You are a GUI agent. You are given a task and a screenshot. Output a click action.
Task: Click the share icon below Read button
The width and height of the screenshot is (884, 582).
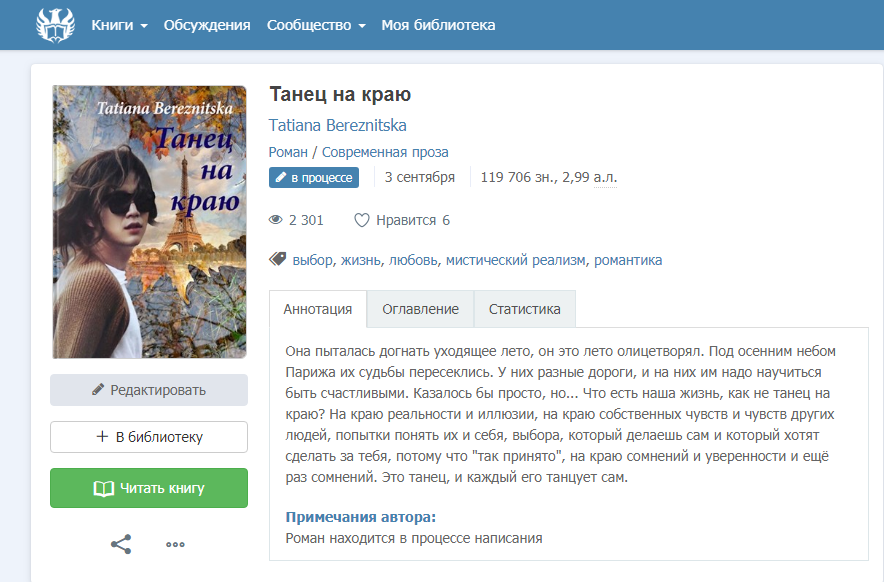[x=121, y=544]
